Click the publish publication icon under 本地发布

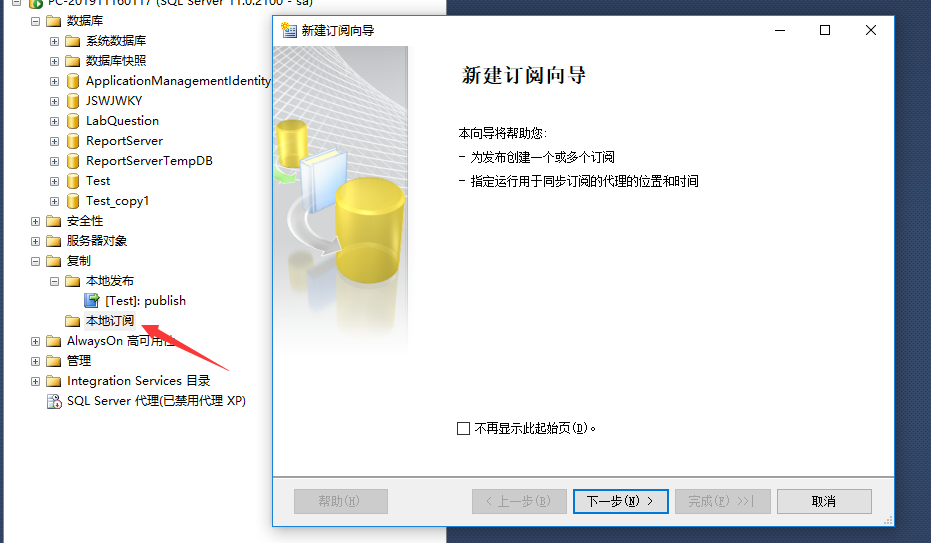[x=91, y=300]
